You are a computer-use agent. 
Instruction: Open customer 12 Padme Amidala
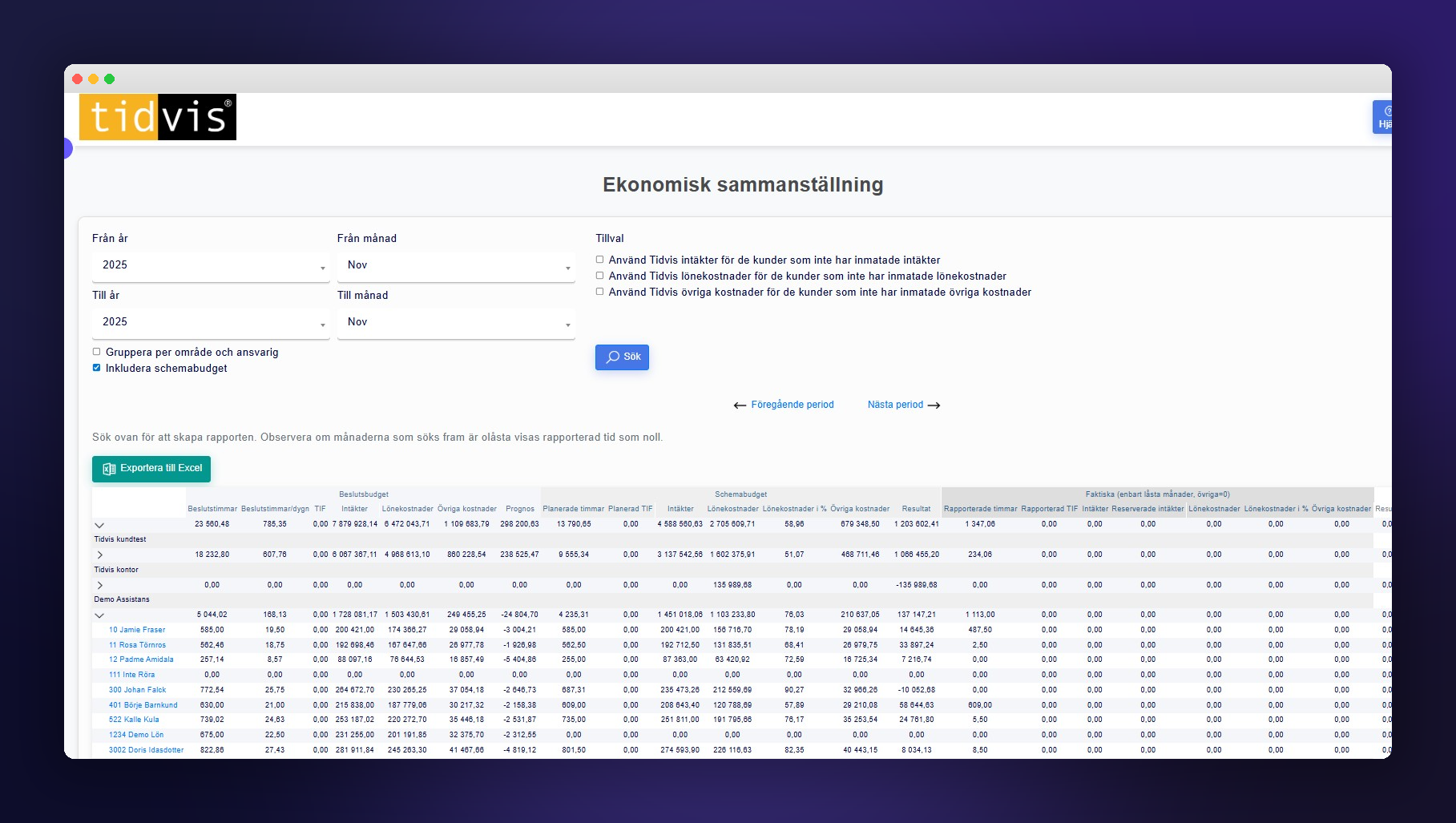tap(141, 660)
